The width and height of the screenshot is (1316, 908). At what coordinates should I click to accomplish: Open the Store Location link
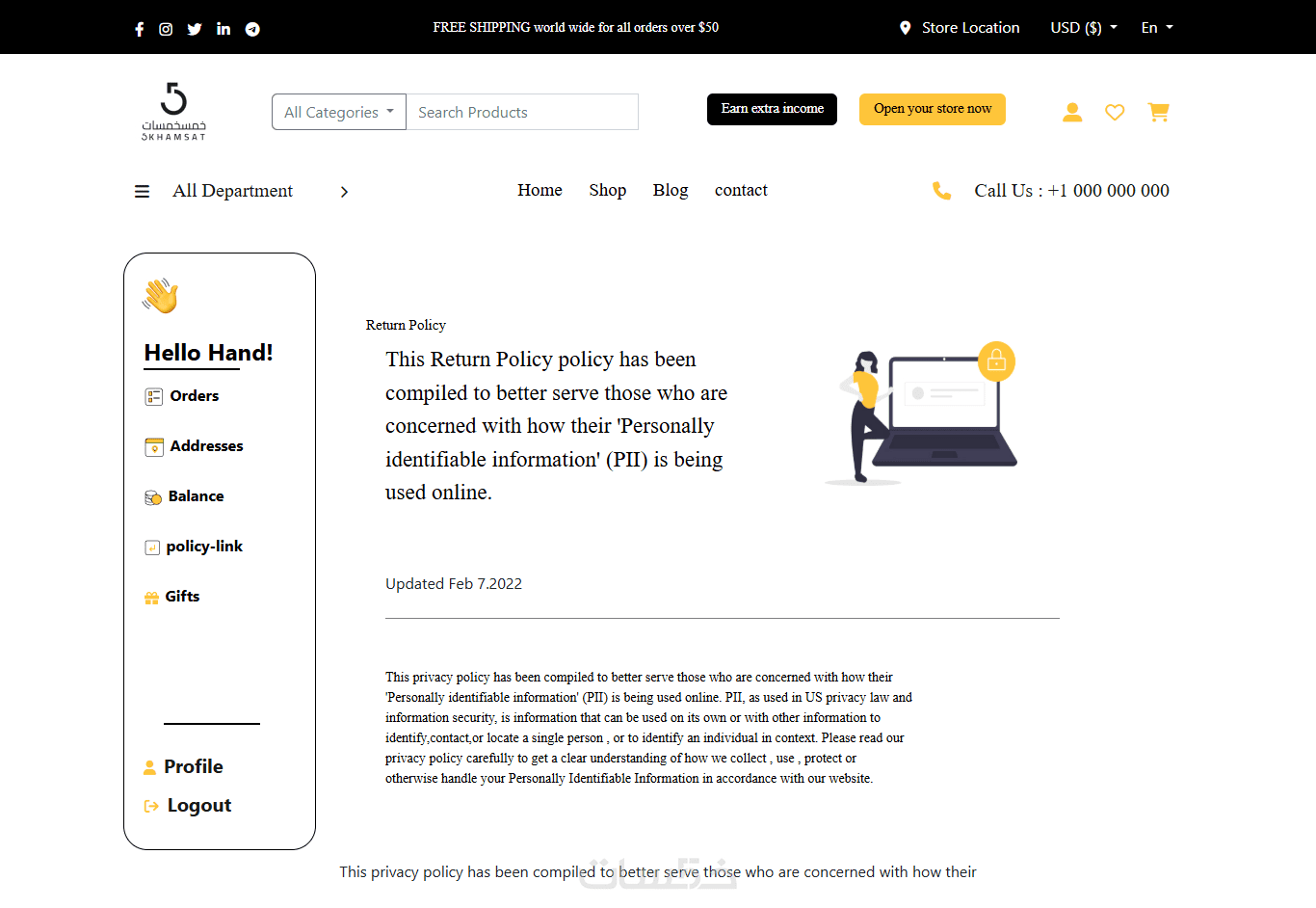pyautogui.click(x=970, y=28)
